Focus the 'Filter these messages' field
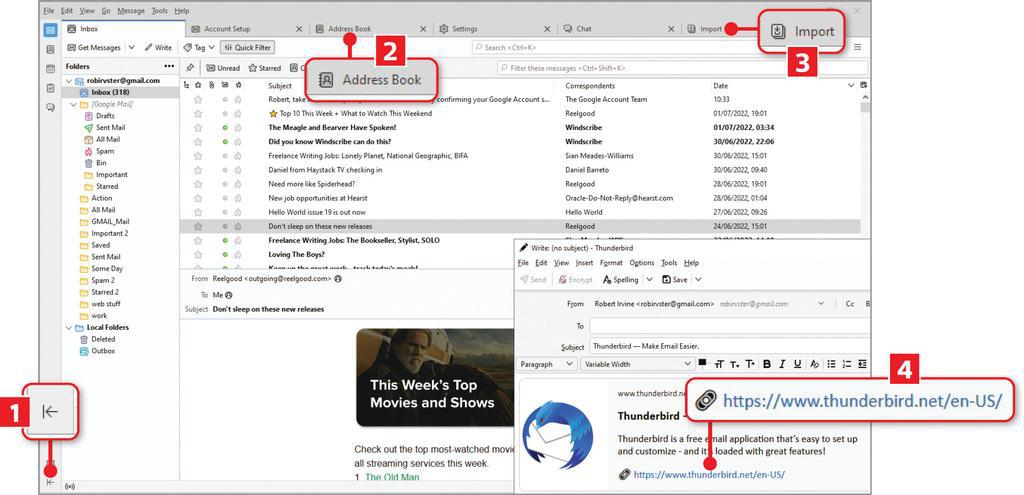This screenshot has height=495, width=1024. point(682,68)
